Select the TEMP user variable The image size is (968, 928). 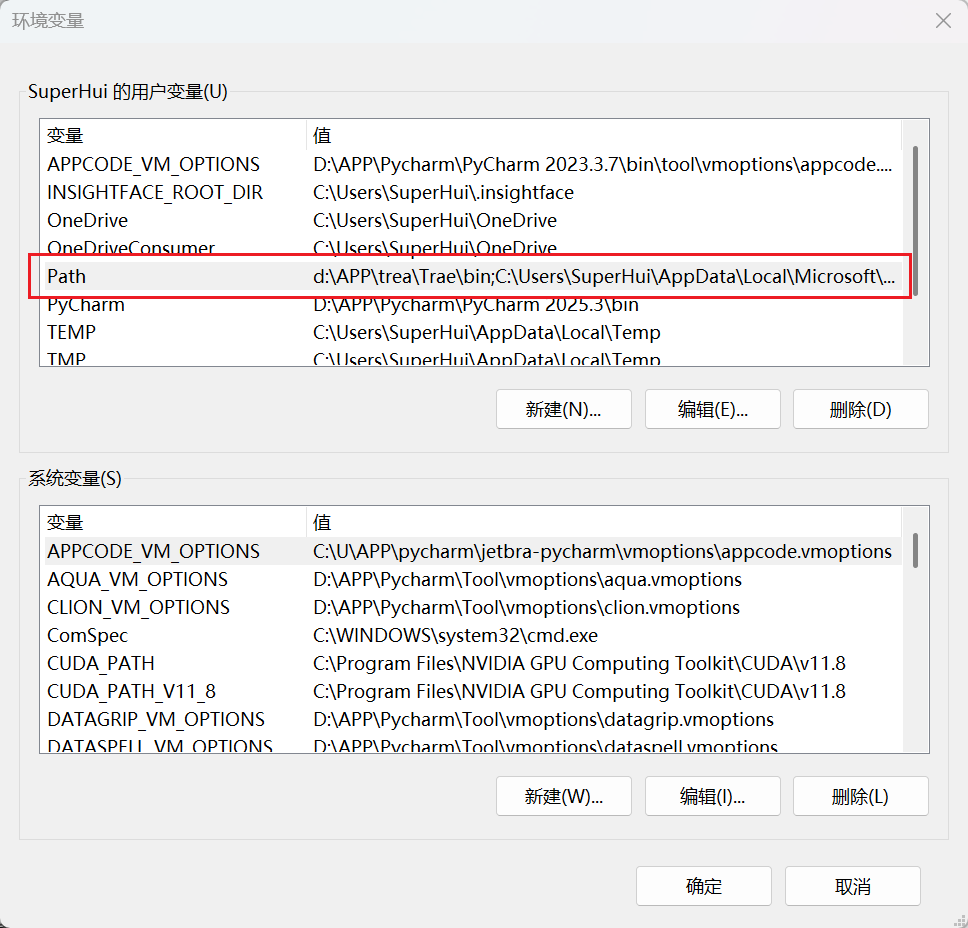click(474, 332)
